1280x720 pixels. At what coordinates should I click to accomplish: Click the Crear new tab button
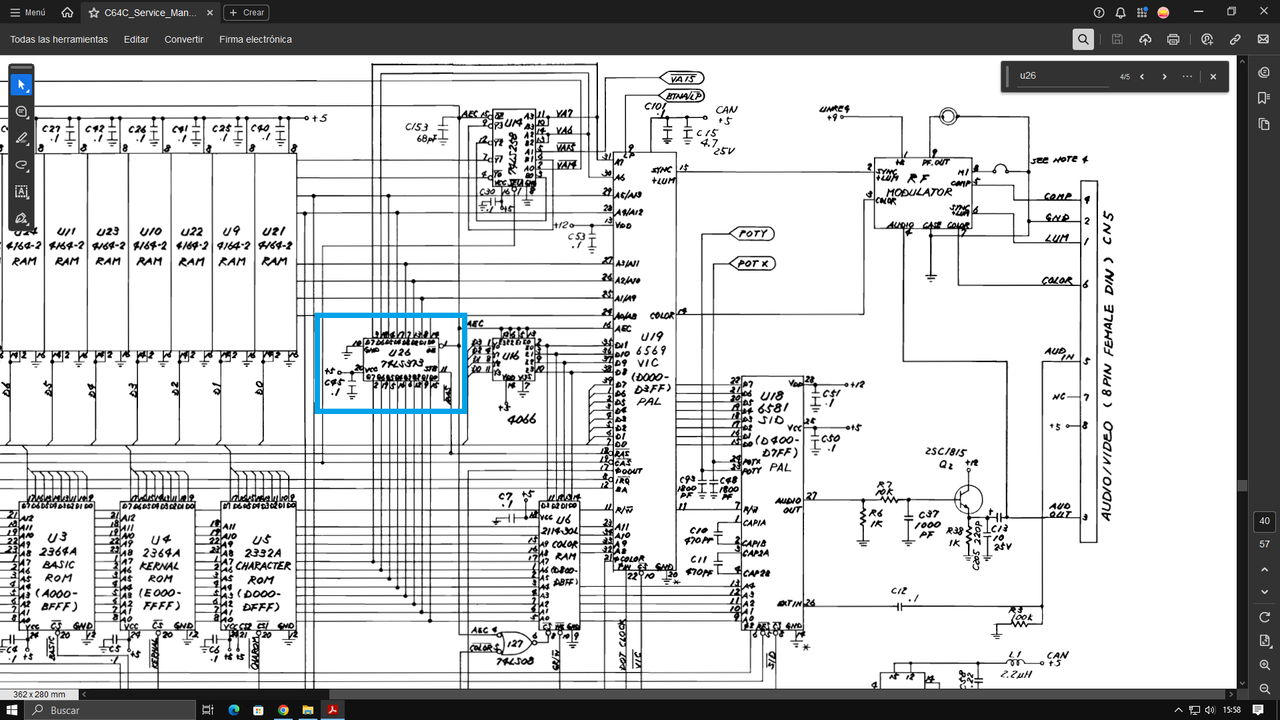click(x=246, y=12)
